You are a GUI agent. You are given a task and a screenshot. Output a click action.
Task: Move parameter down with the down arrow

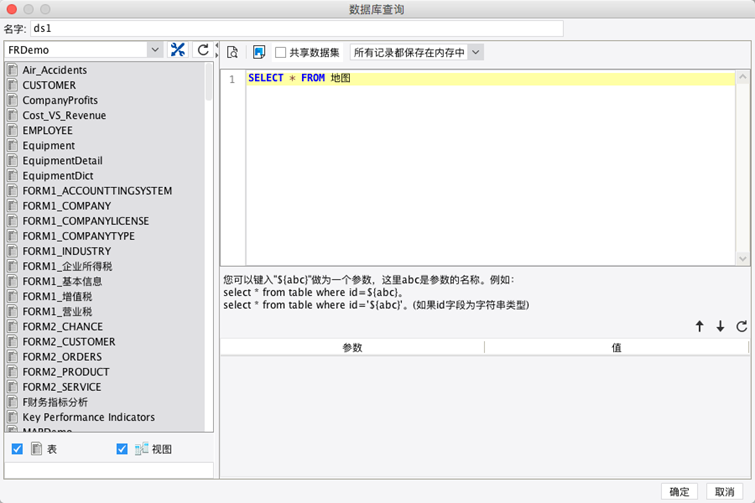(x=720, y=326)
